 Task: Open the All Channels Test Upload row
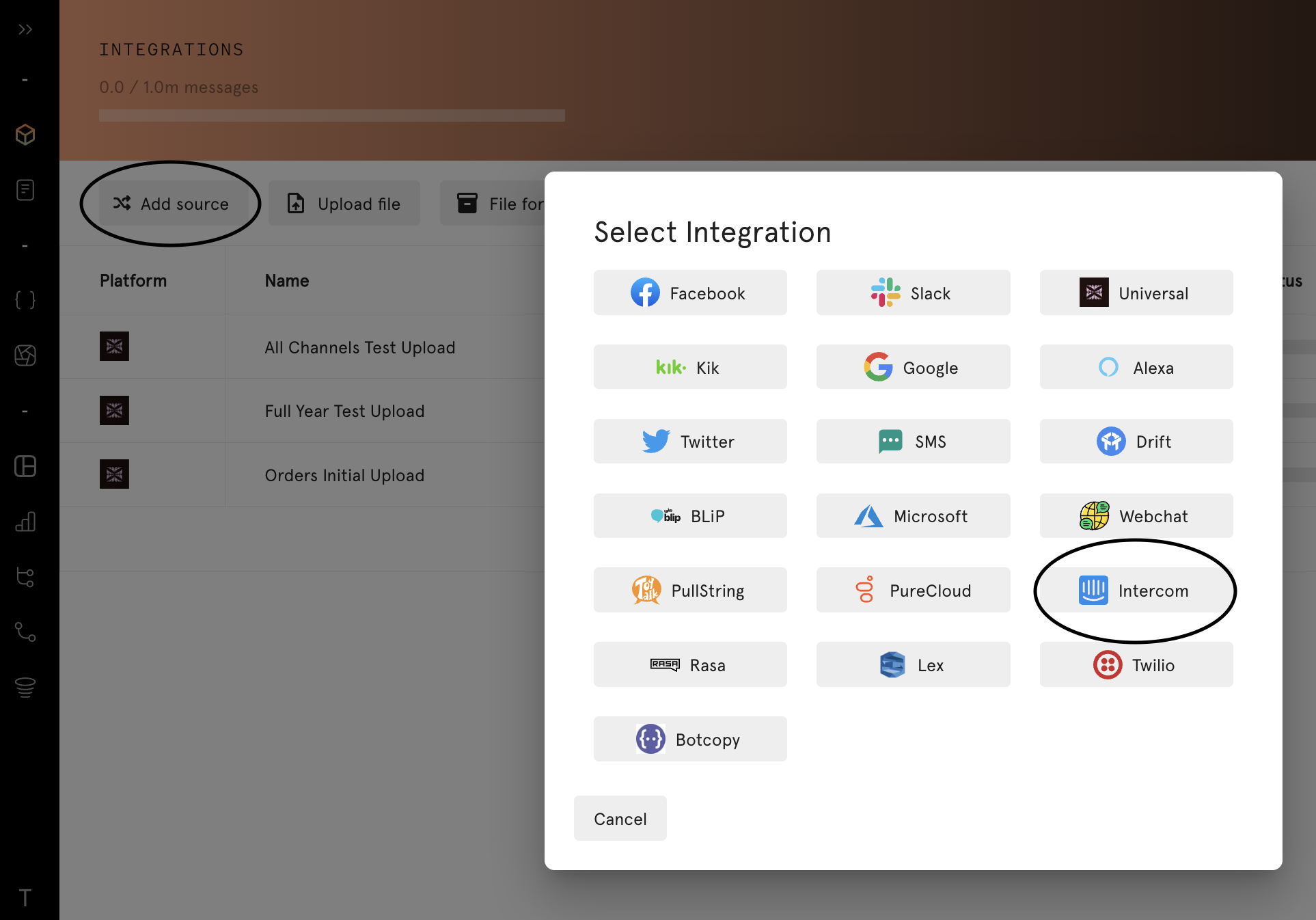coord(359,347)
